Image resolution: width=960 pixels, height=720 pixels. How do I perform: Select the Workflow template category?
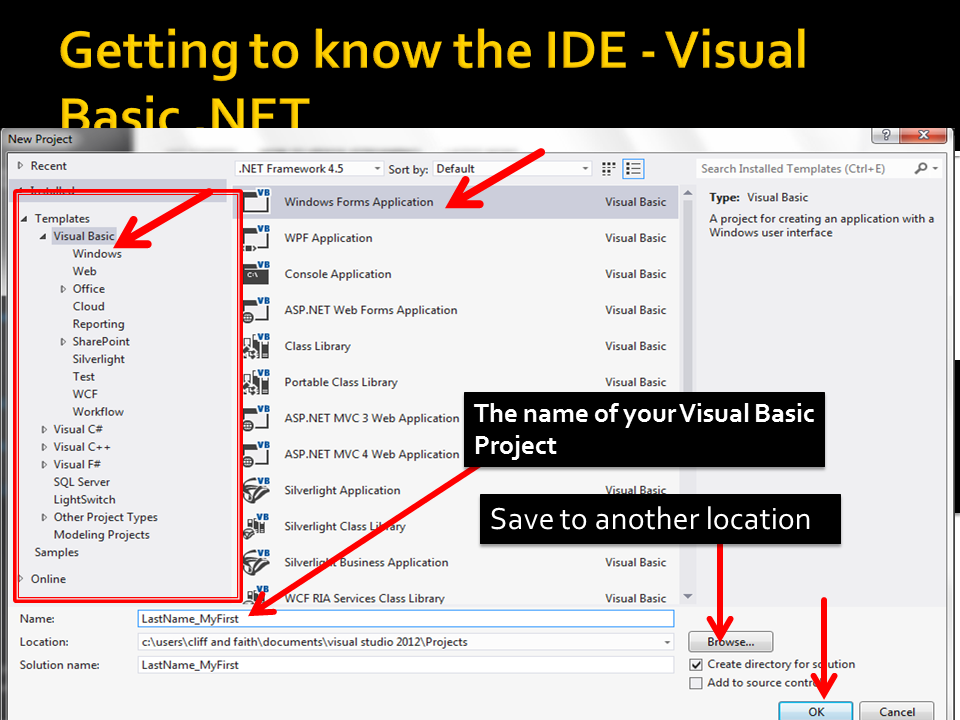[x=98, y=411]
